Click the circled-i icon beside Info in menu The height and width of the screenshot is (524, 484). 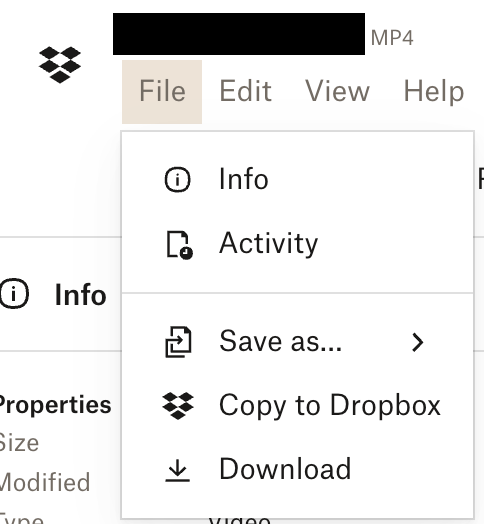(x=177, y=179)
